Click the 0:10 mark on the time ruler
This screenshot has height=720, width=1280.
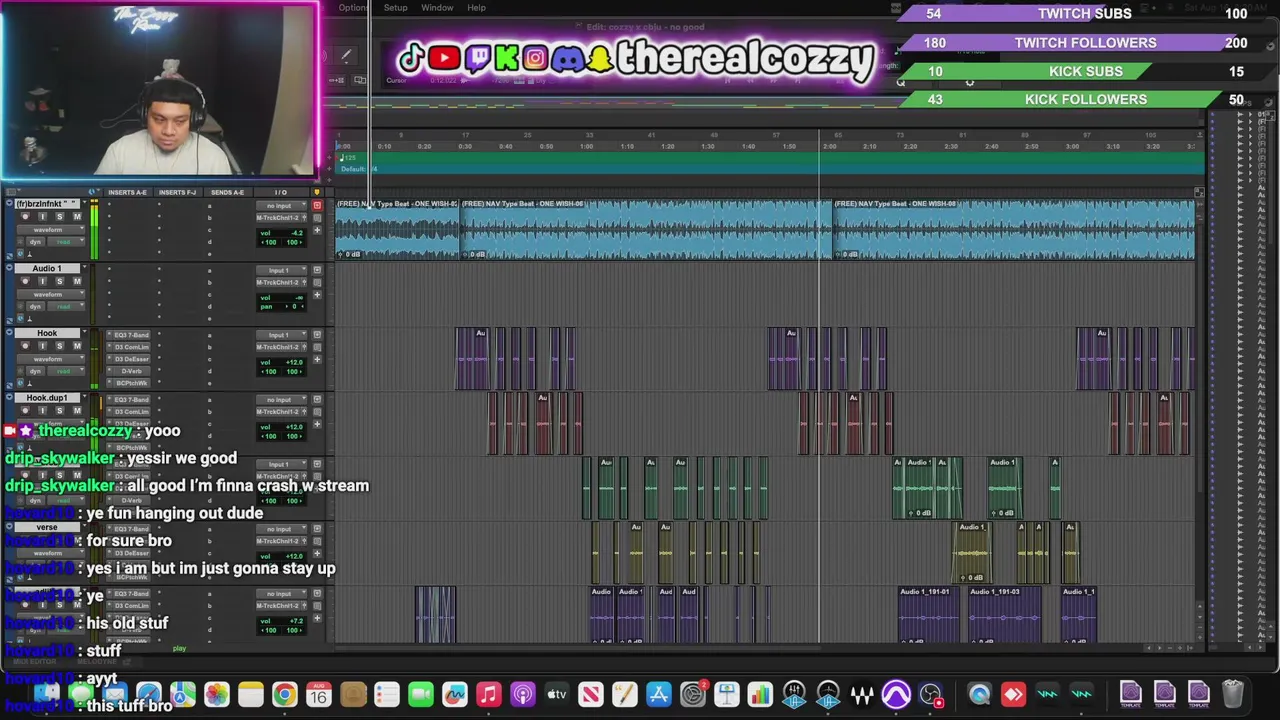pyautogui.click(x=384, y=147)
